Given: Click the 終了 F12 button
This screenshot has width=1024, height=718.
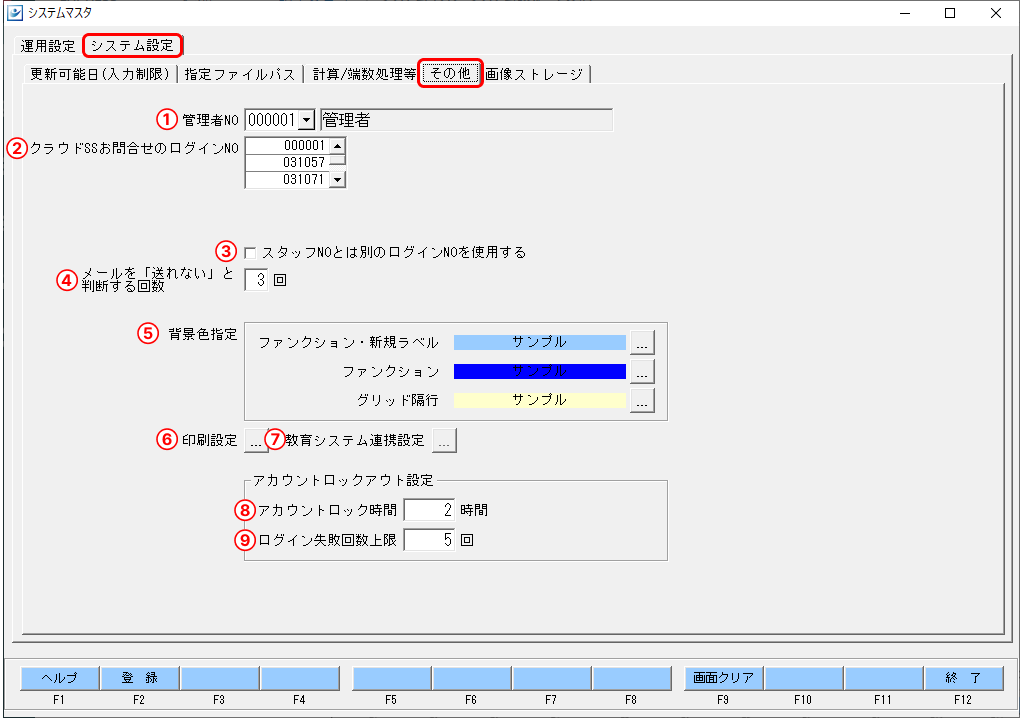Looking at the screenshot, I should (963, 678).
